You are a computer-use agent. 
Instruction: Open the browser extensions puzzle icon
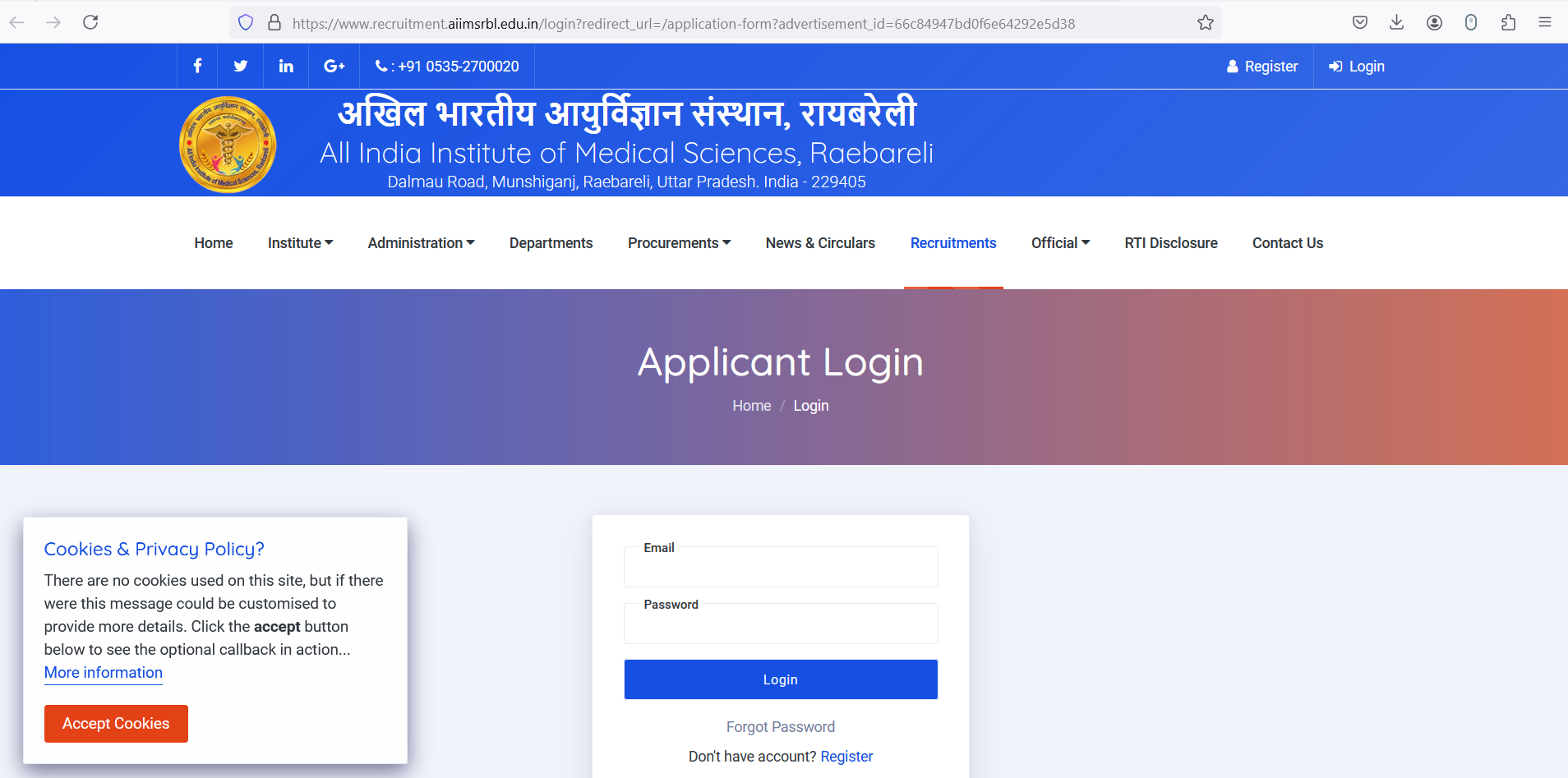(1508, 22)
